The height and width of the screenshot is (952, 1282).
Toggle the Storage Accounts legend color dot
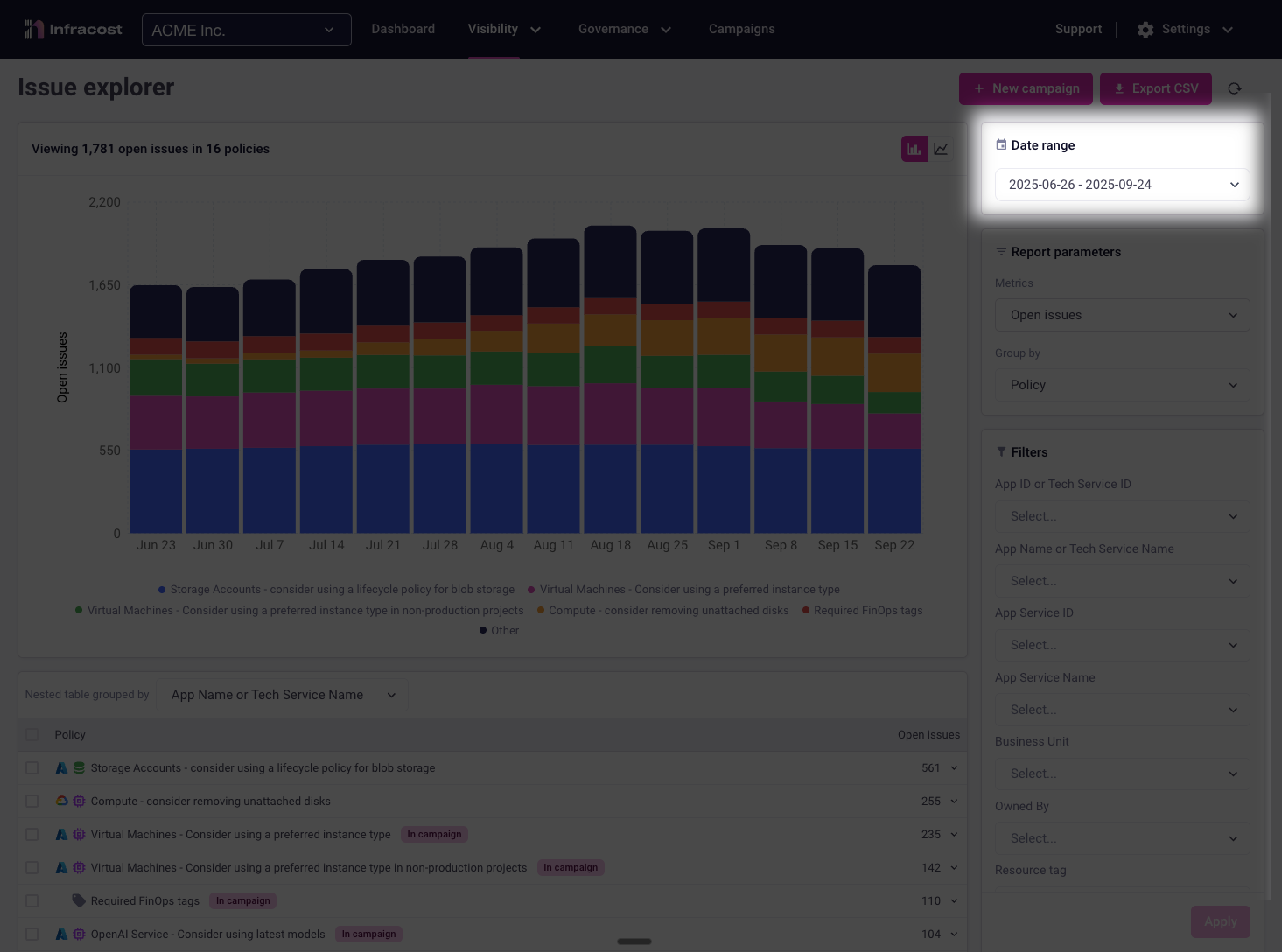[x=162, y=590]
